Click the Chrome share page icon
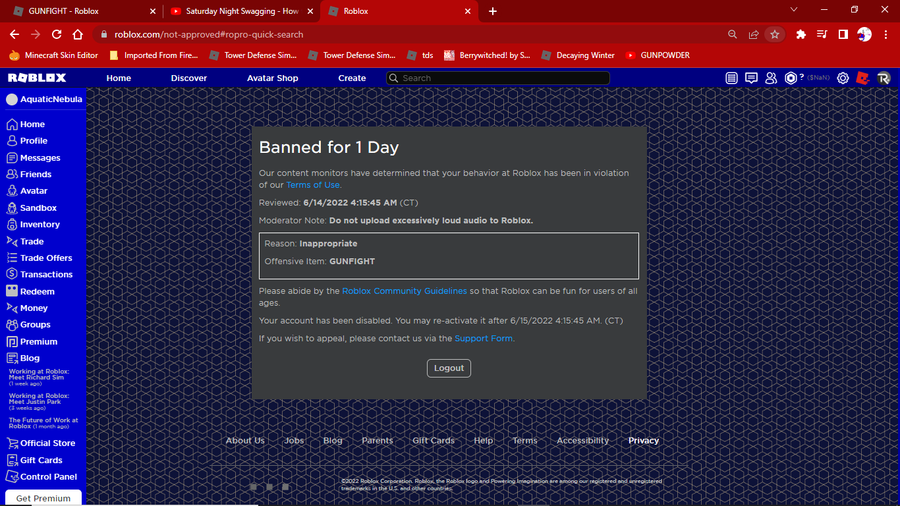Image resolution: width=900 pixels, height=506 pixels. point(754,34)
